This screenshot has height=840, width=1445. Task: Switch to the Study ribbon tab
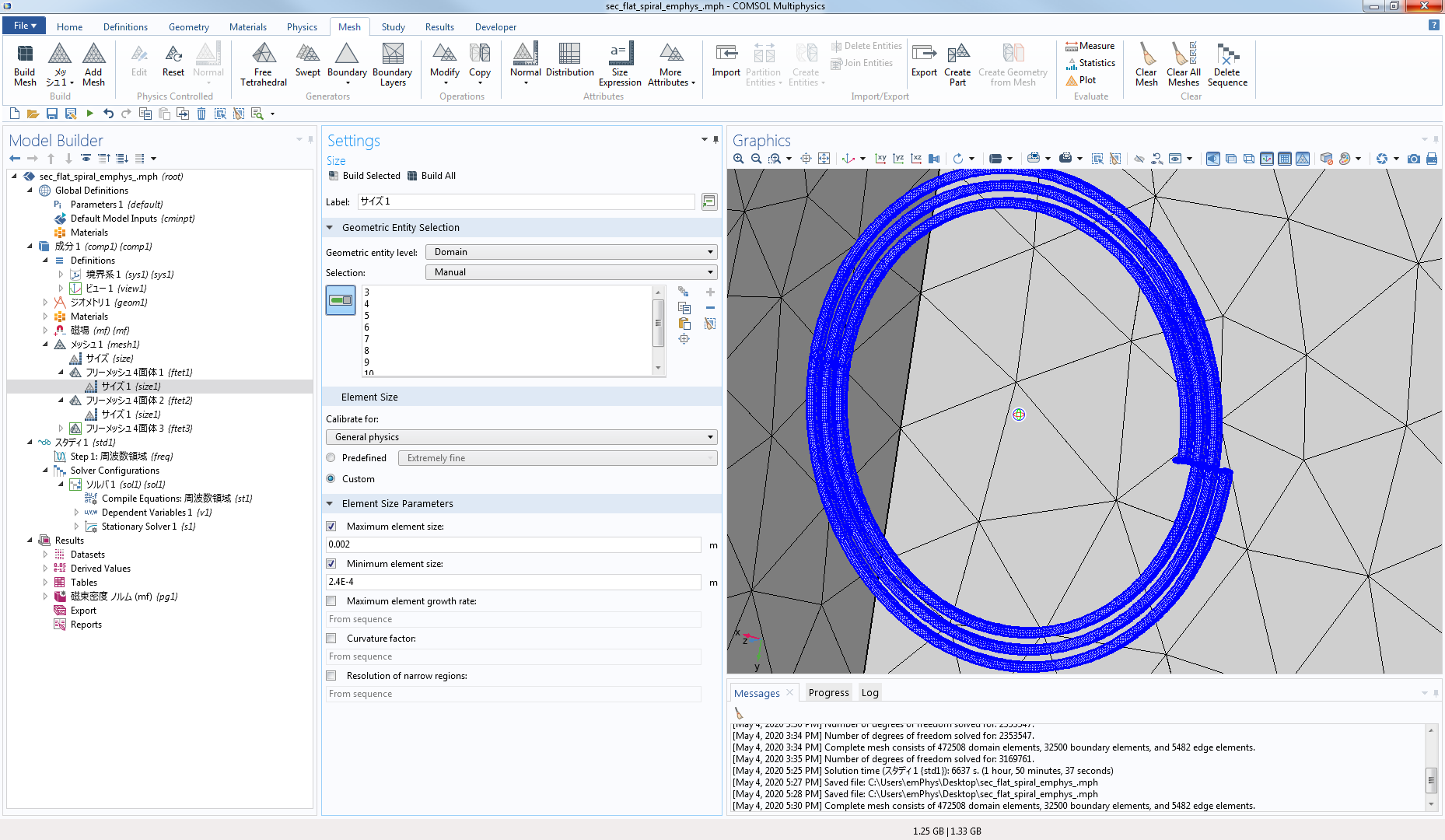[x=393, y=26]
